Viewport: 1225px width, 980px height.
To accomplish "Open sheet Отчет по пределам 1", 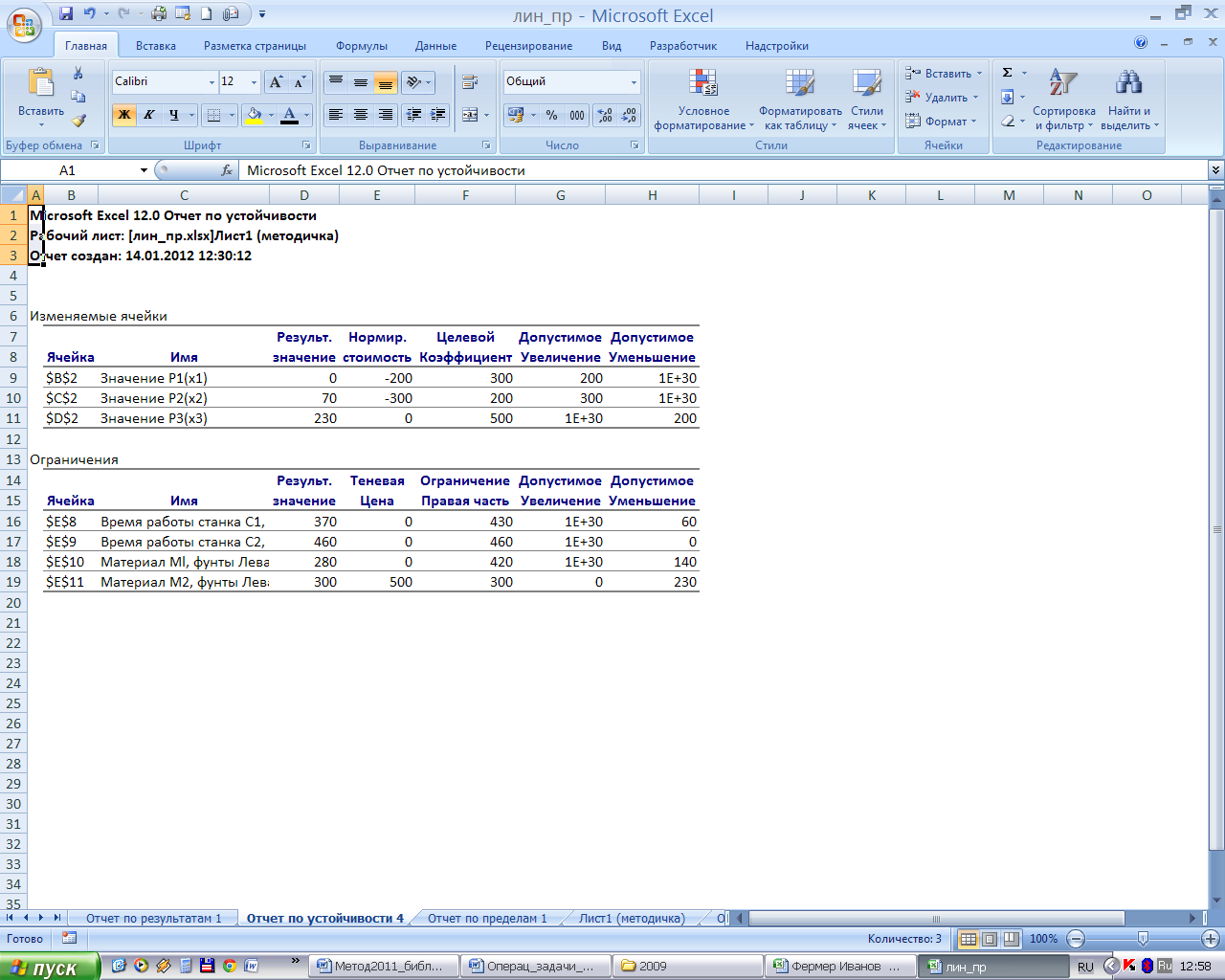I will [x=487, y=919].
